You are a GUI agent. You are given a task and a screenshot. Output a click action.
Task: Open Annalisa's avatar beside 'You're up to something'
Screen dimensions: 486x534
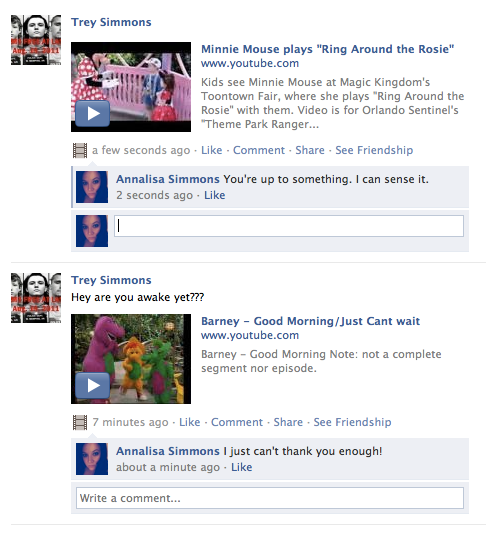[92, 187]
